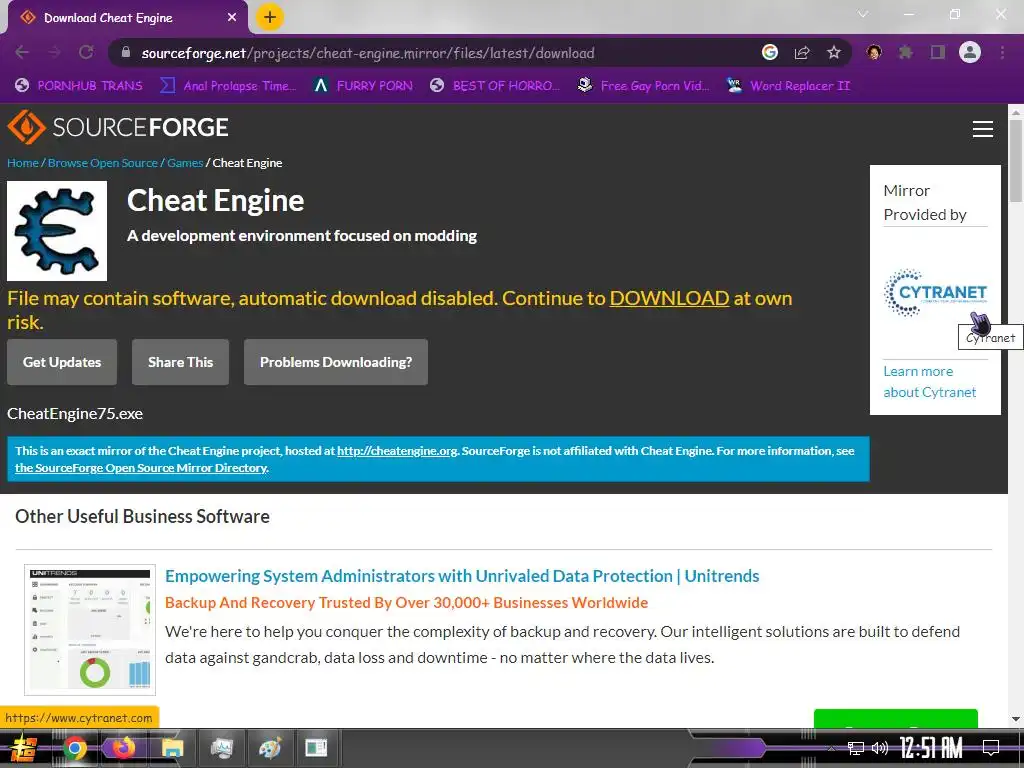Click the SourceForge logo
The width and height of the screenshot is (1024, 768).
pyautogui.click(x=118, y=127)
